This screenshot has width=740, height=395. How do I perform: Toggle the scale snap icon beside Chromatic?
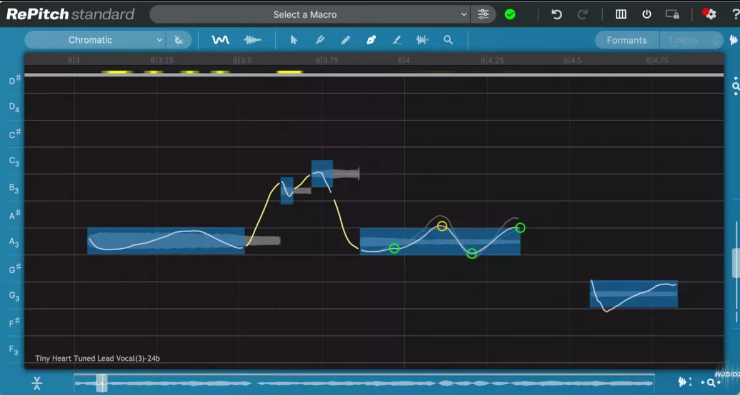pos(179,40)
